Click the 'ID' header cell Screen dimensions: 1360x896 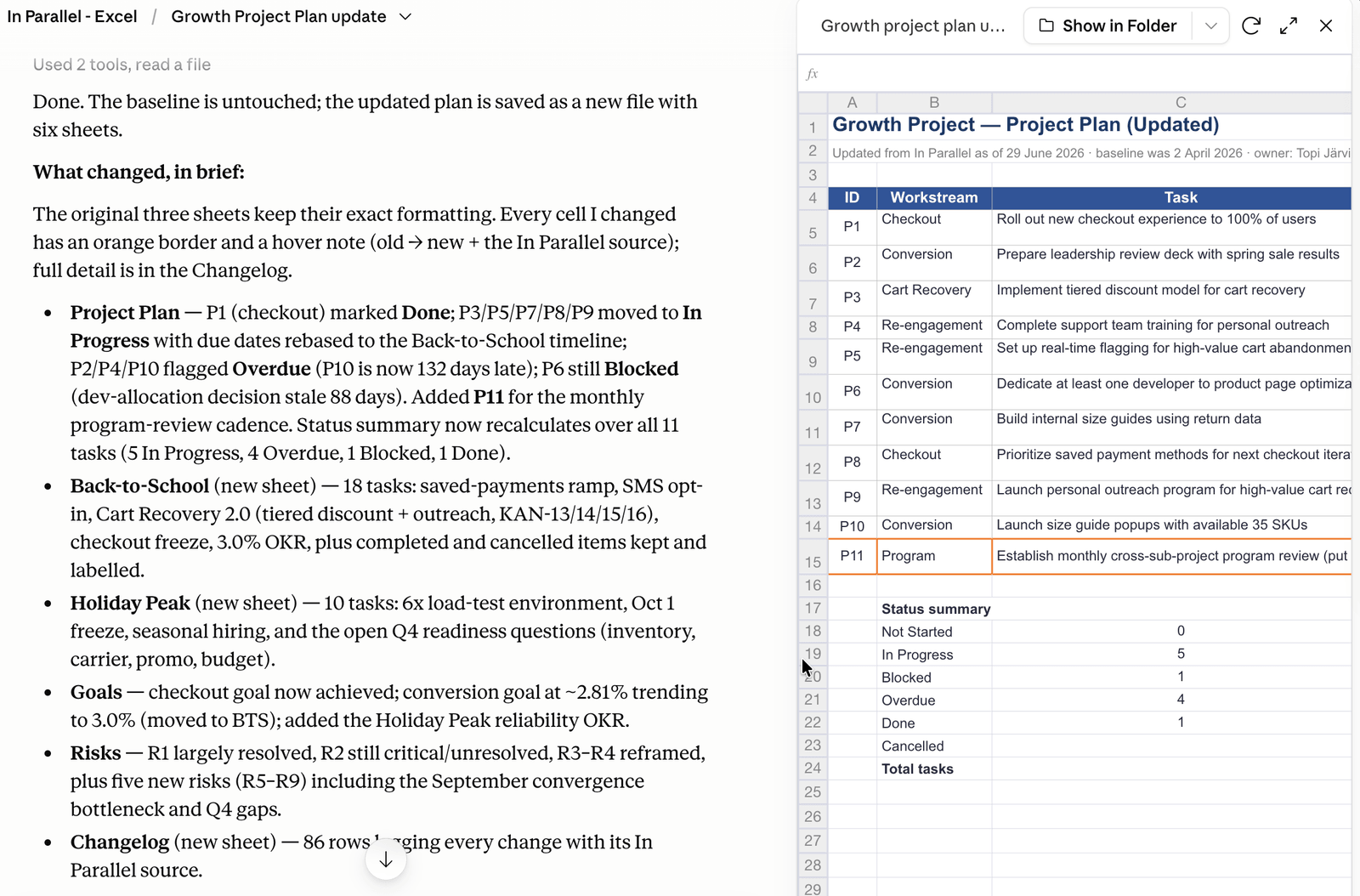click(853, 197)
